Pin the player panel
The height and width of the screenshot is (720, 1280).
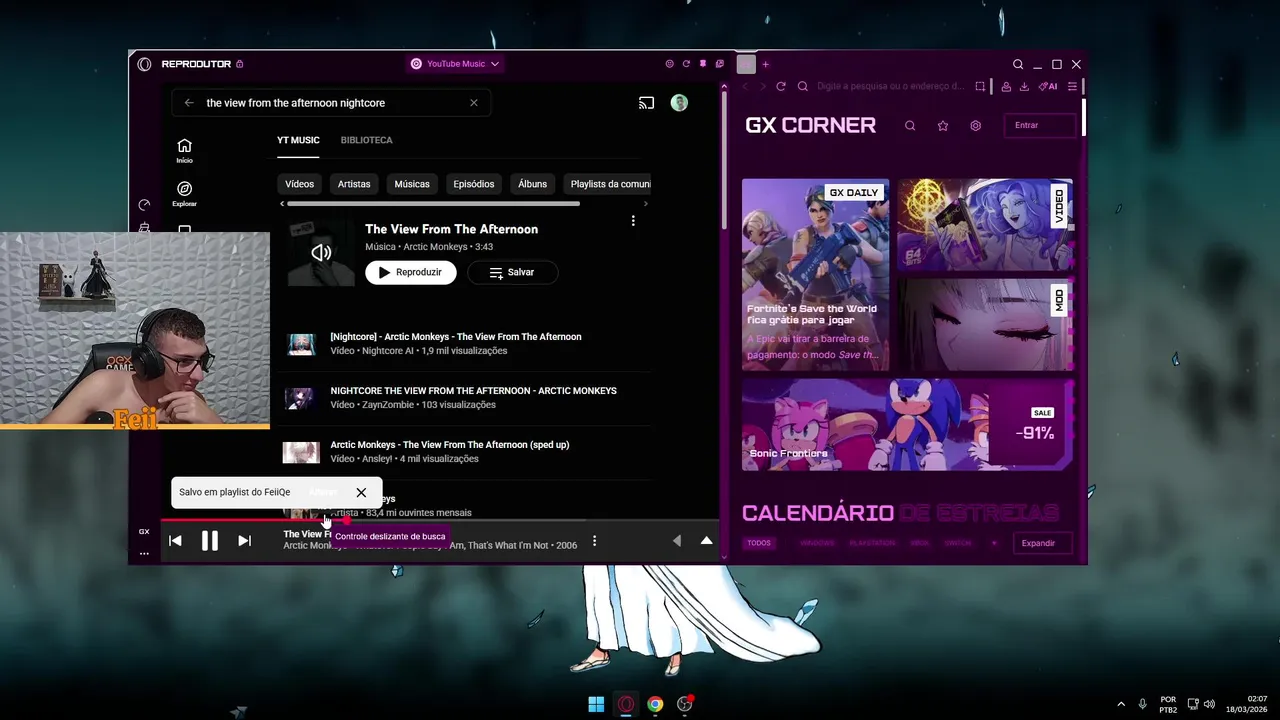point(703,64)
